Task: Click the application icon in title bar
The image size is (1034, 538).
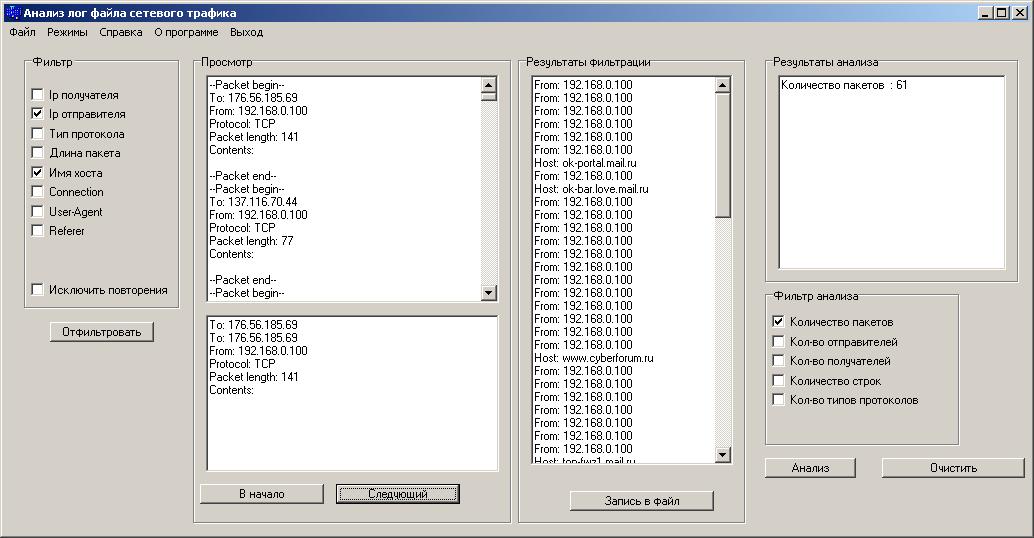Action: tap(13, 13)
